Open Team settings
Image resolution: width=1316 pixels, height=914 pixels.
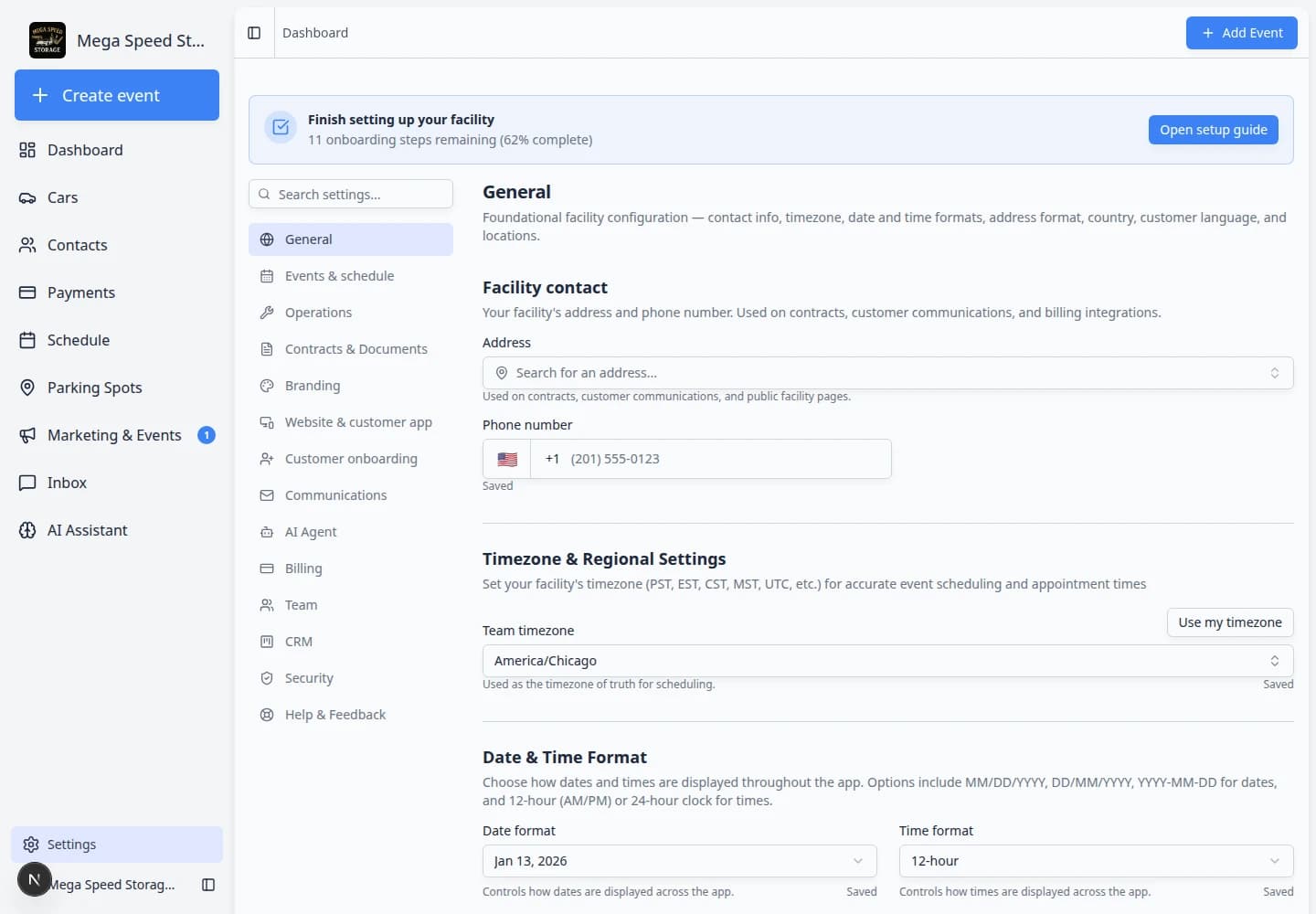tap(351, 605)
